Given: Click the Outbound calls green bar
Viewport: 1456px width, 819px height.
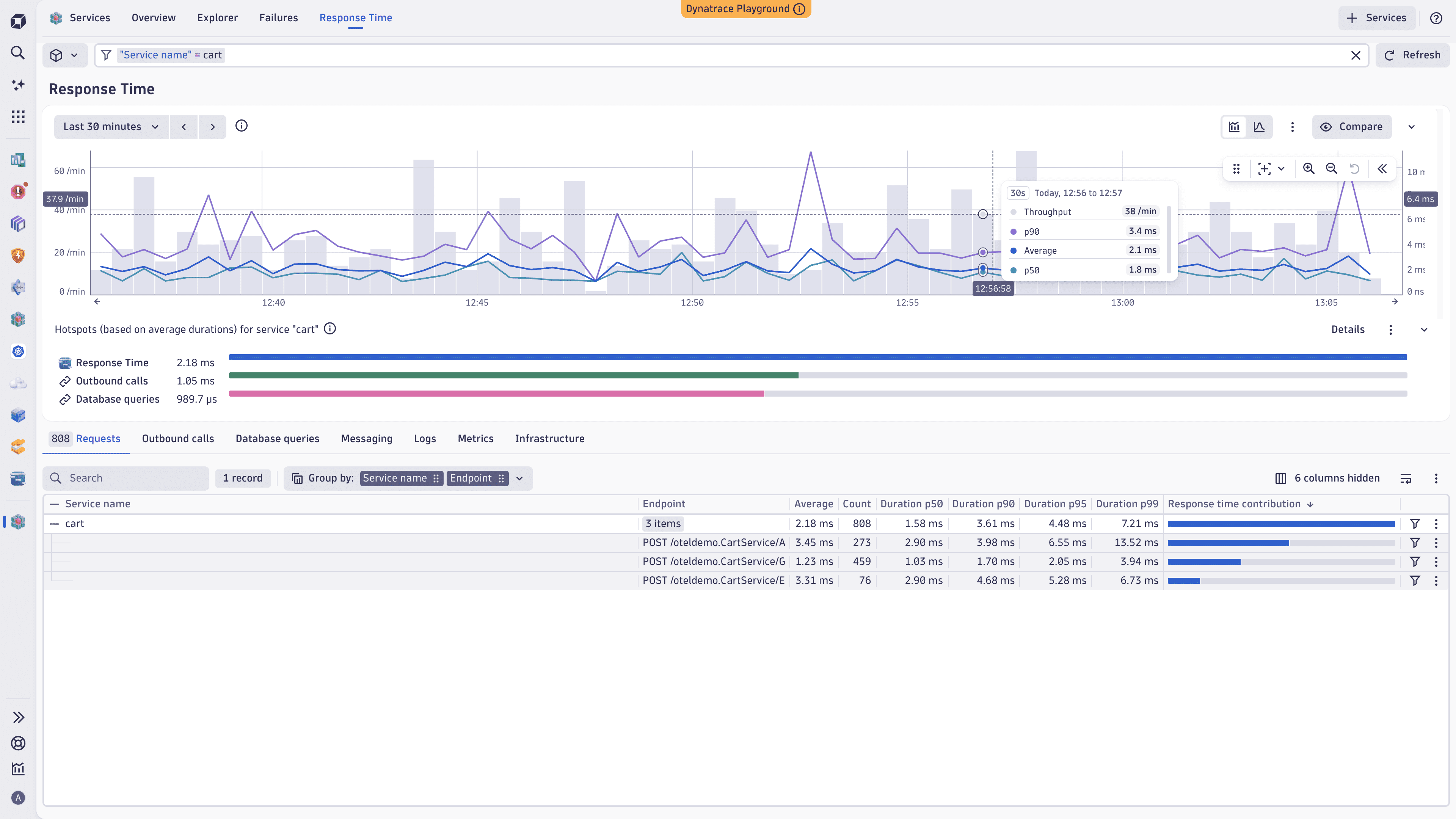Looking at the screenshot, I should [513, 375].
